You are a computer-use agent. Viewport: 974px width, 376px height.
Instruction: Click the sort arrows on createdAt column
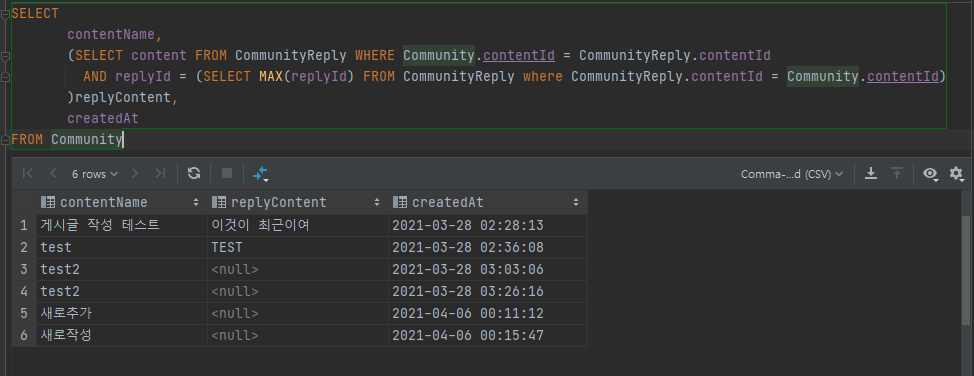point(576,202)
